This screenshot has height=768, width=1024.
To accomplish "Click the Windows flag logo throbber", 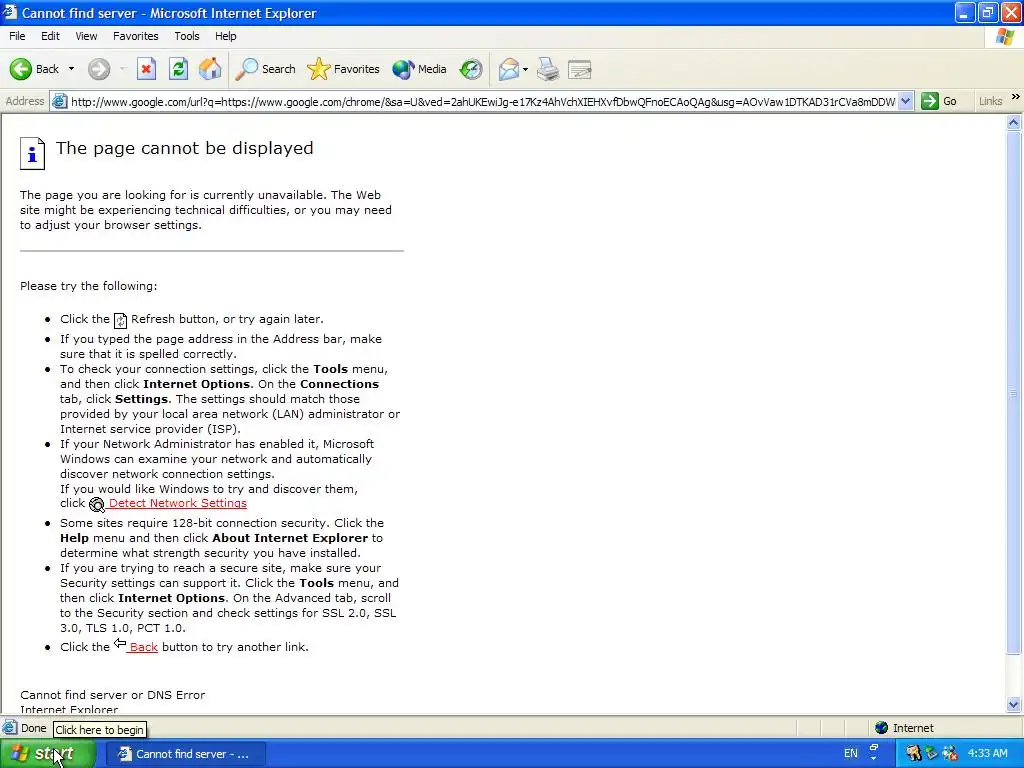I will pyautogui.click(x=1005, y=37).
